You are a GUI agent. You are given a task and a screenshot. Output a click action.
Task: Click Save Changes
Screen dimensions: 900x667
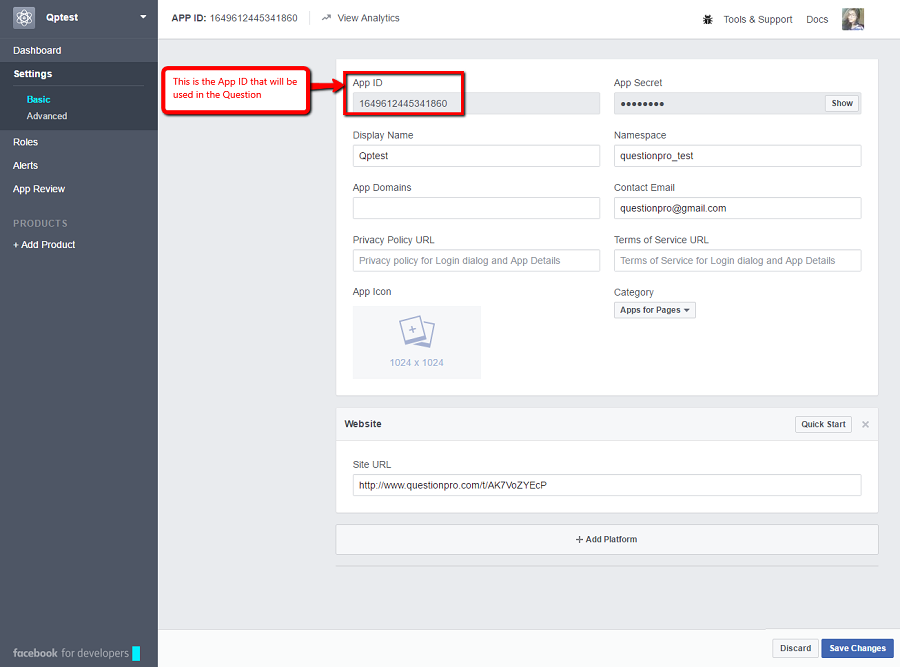click(x=857, y=648)
